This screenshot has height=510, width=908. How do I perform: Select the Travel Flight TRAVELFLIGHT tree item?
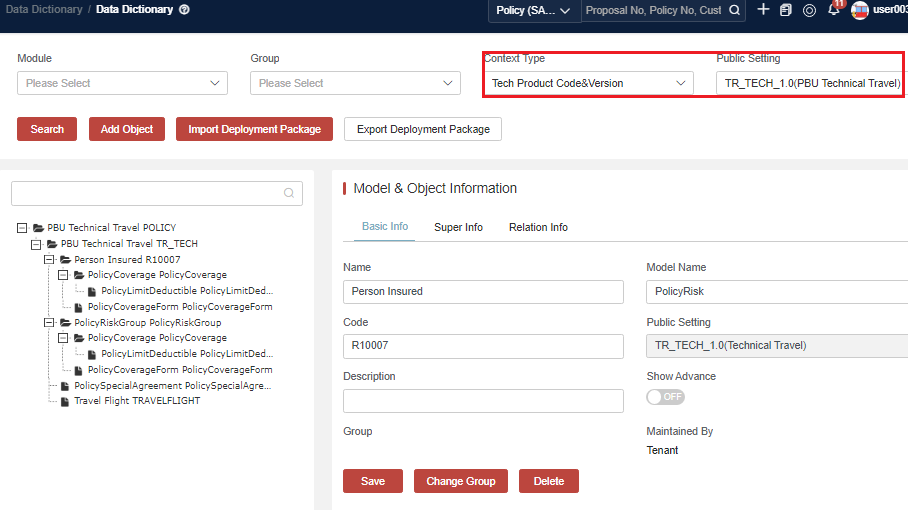(137, 401)
